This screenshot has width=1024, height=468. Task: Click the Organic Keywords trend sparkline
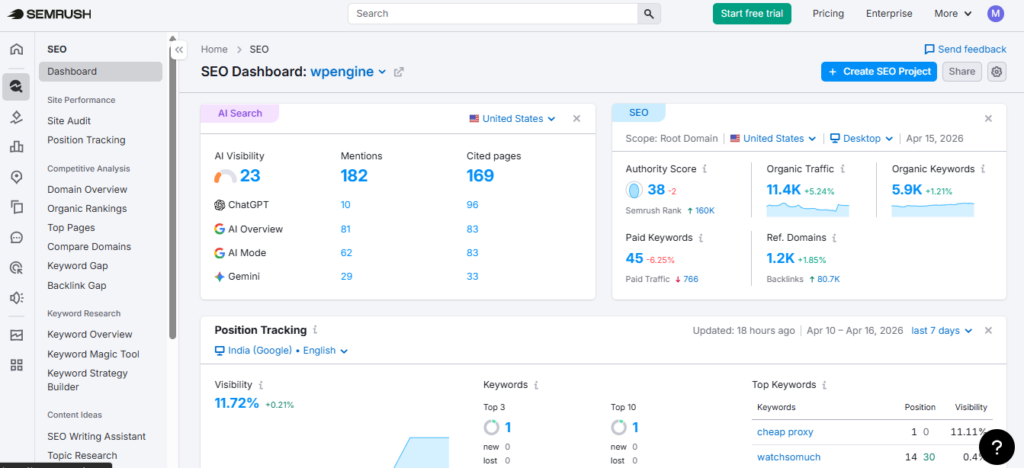[x=933, y=210]
